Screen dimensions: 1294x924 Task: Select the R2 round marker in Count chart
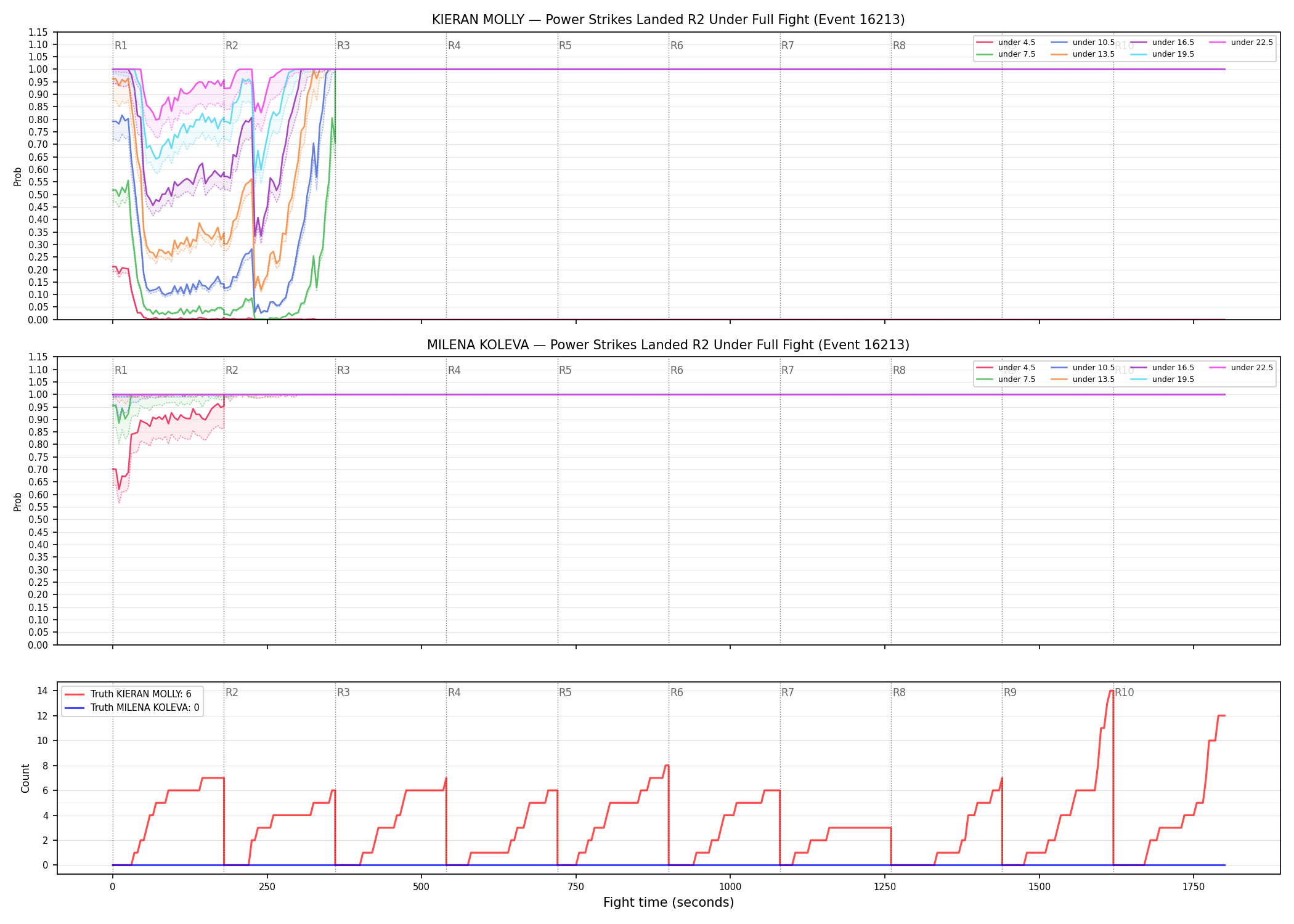tap(232, 692)
